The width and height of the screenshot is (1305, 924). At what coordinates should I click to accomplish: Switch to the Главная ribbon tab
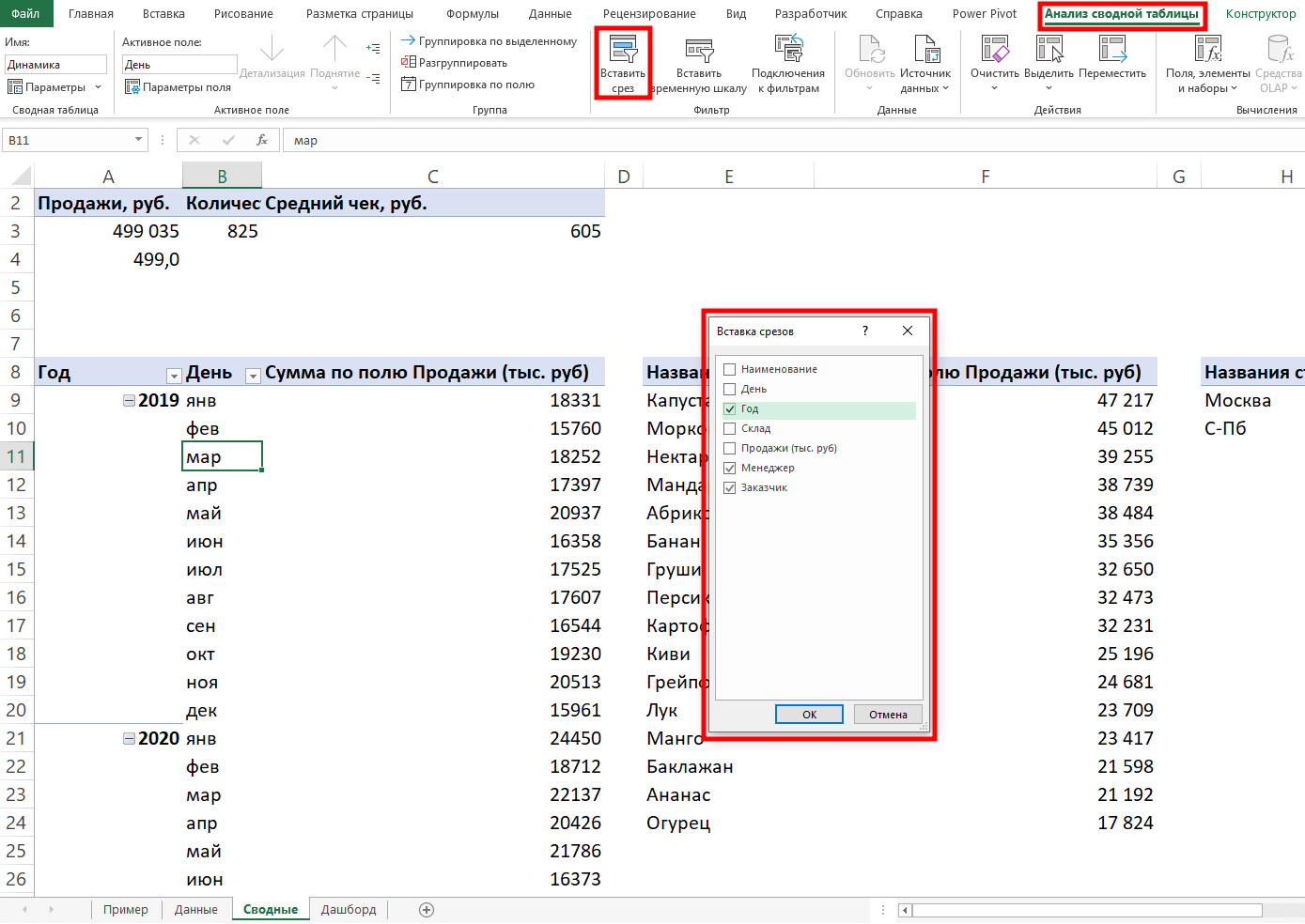91,13
